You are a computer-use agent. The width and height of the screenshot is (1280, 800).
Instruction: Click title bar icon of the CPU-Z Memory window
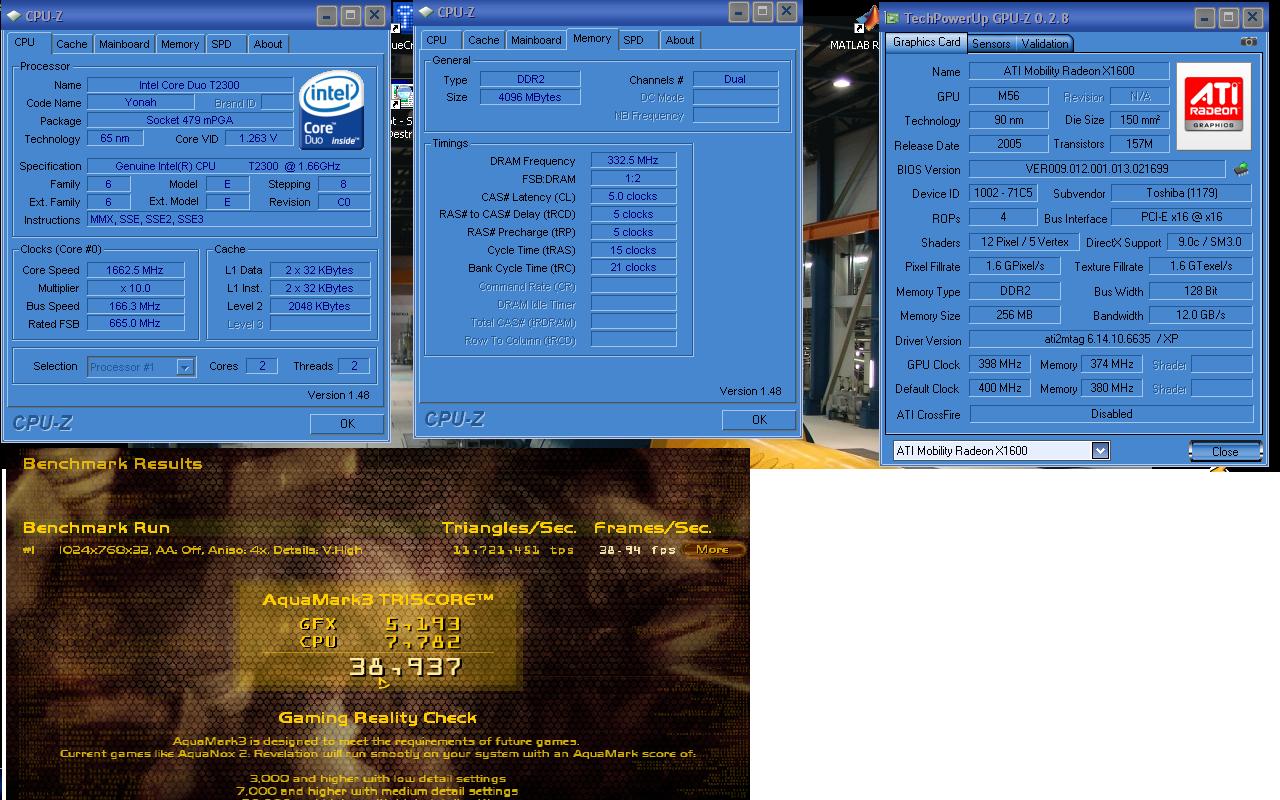(x=426, y=12)
